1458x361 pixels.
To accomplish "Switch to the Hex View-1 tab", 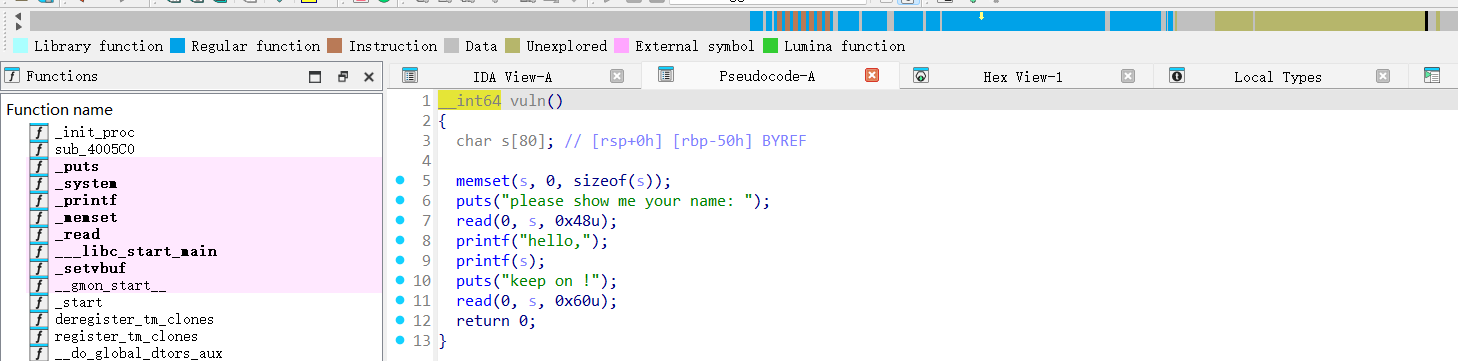I will point(1023,77).
